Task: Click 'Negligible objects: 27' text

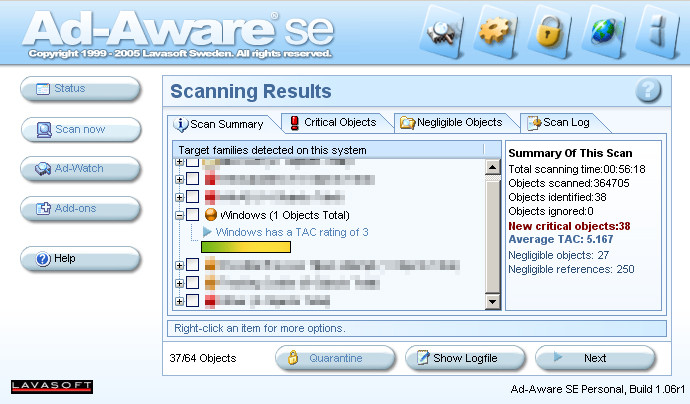Action: (558, 255)
